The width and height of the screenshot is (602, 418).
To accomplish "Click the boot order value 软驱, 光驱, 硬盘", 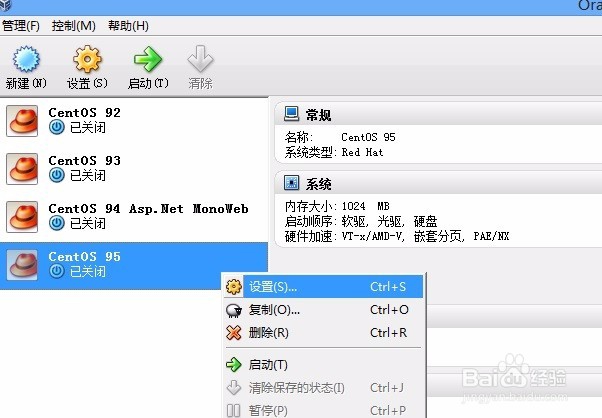I will (x=389, y=221).
